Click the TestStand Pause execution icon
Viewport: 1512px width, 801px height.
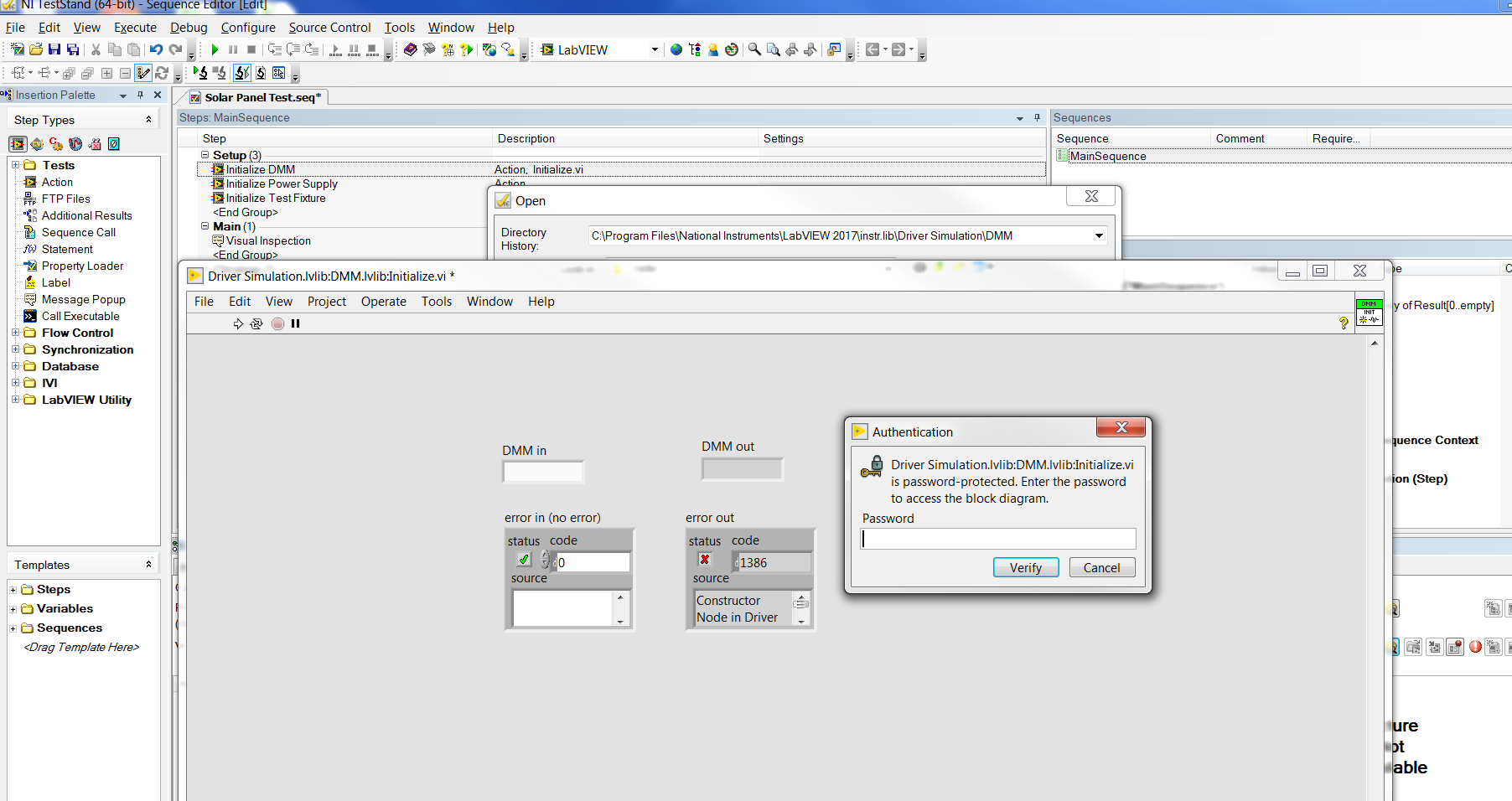pyautogui.click(x=233, y=49)
